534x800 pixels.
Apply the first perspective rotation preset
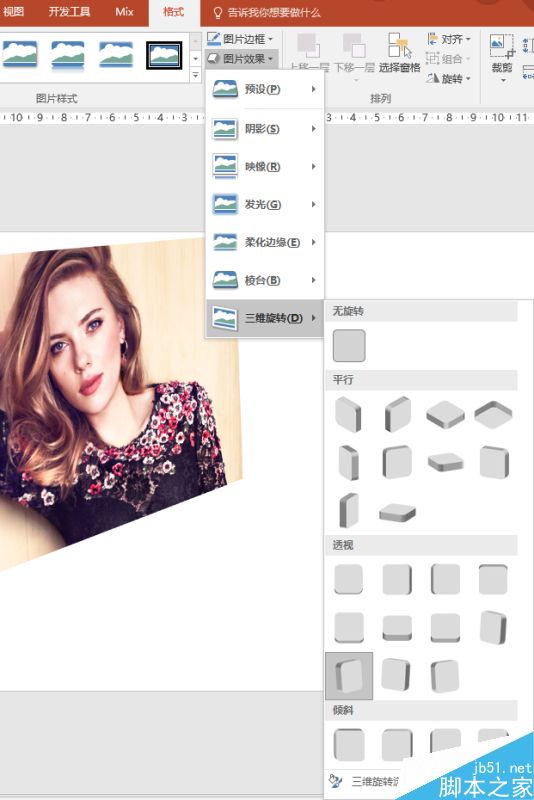[x=349, y=579]
